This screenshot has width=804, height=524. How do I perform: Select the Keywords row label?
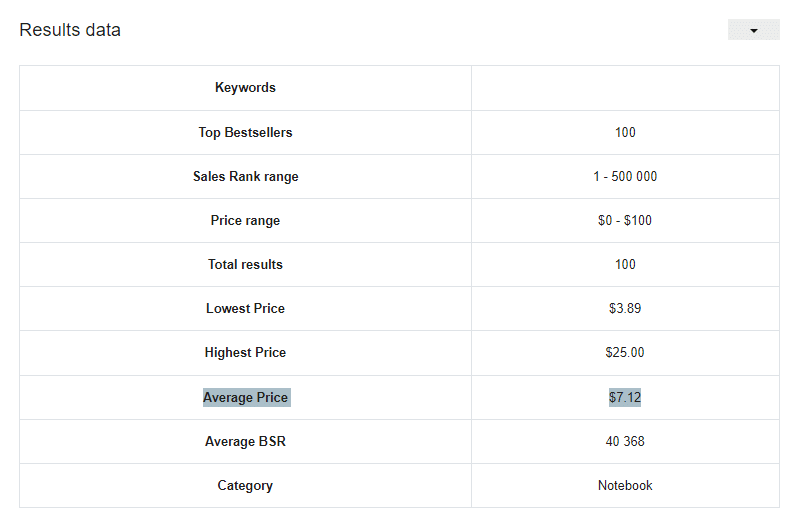245,88
